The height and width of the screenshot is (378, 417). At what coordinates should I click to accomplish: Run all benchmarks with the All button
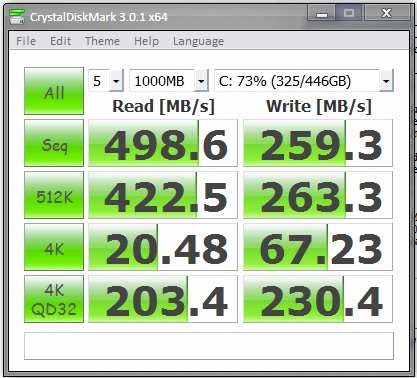54,91
